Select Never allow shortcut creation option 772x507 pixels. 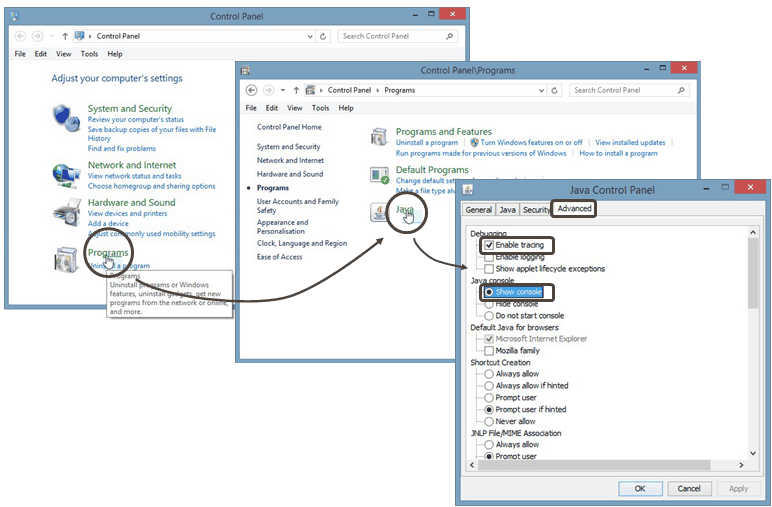click(489, 421)
